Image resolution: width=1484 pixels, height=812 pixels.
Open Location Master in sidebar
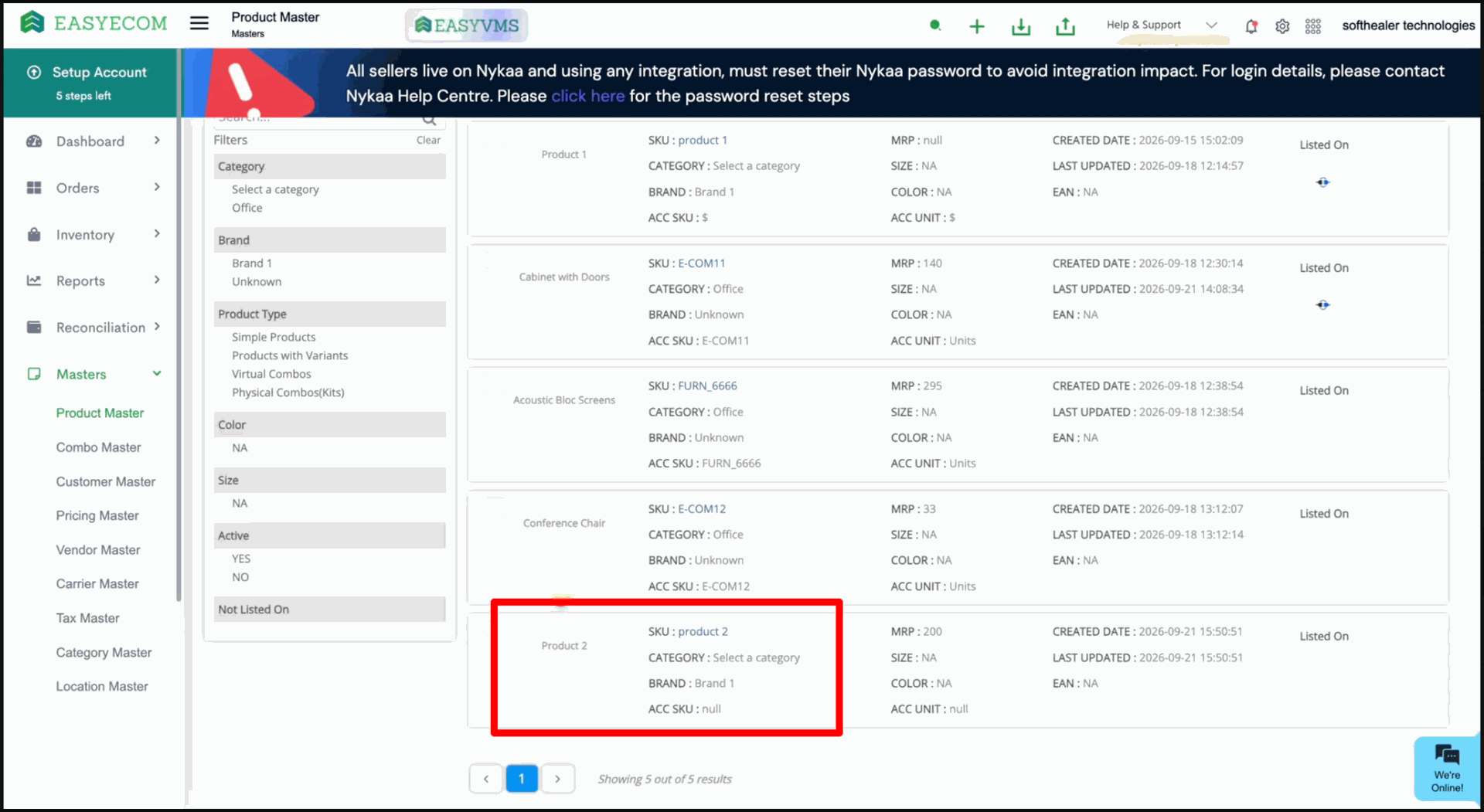click(102, 687)
